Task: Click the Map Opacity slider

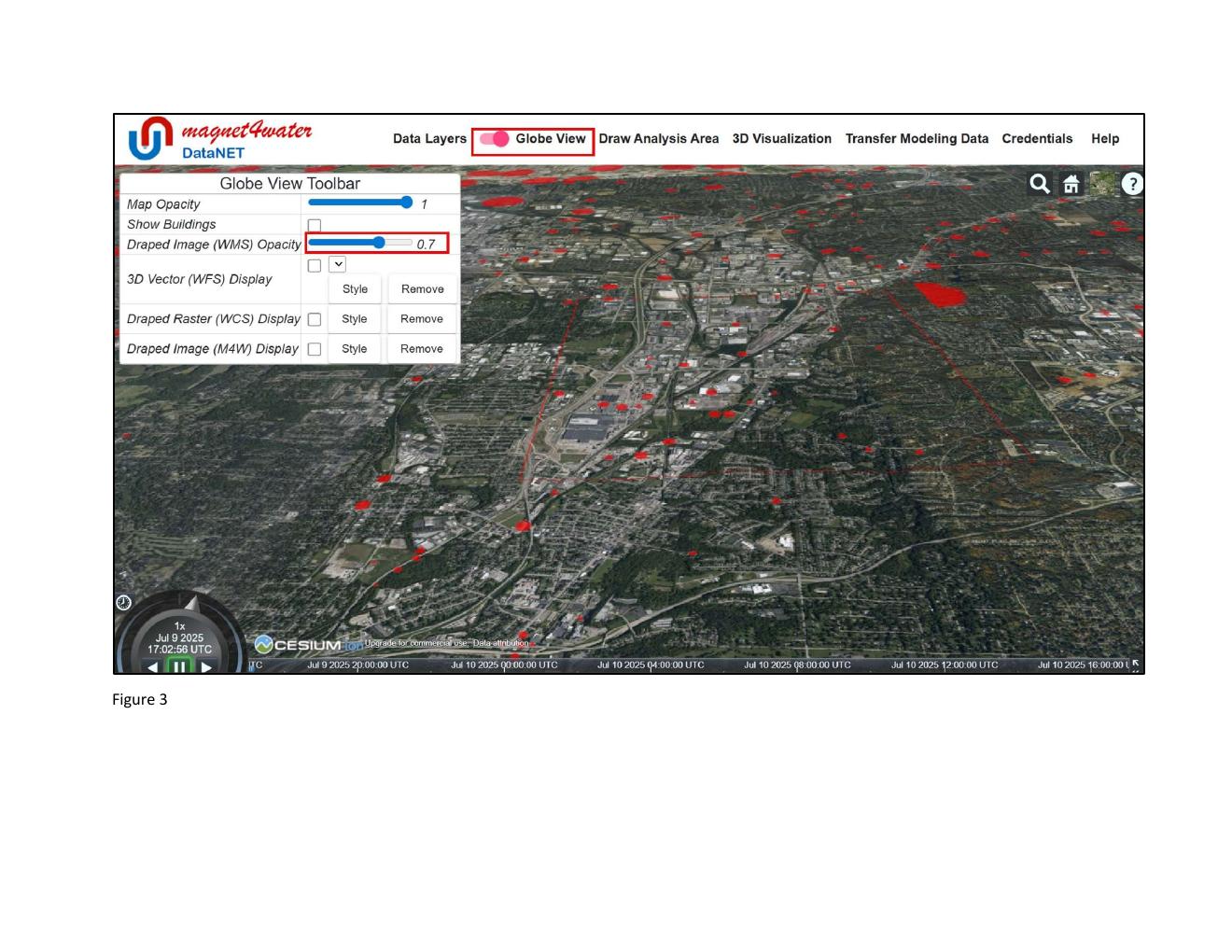Action: coord(360,203)
